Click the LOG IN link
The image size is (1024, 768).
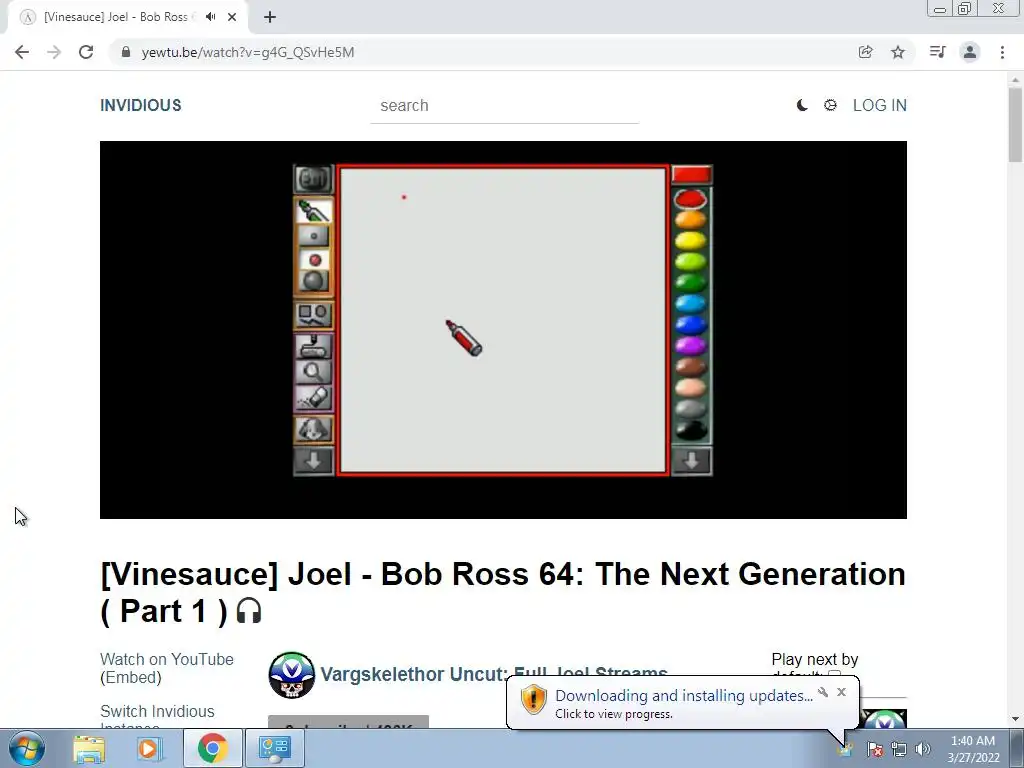click(880, 105)
